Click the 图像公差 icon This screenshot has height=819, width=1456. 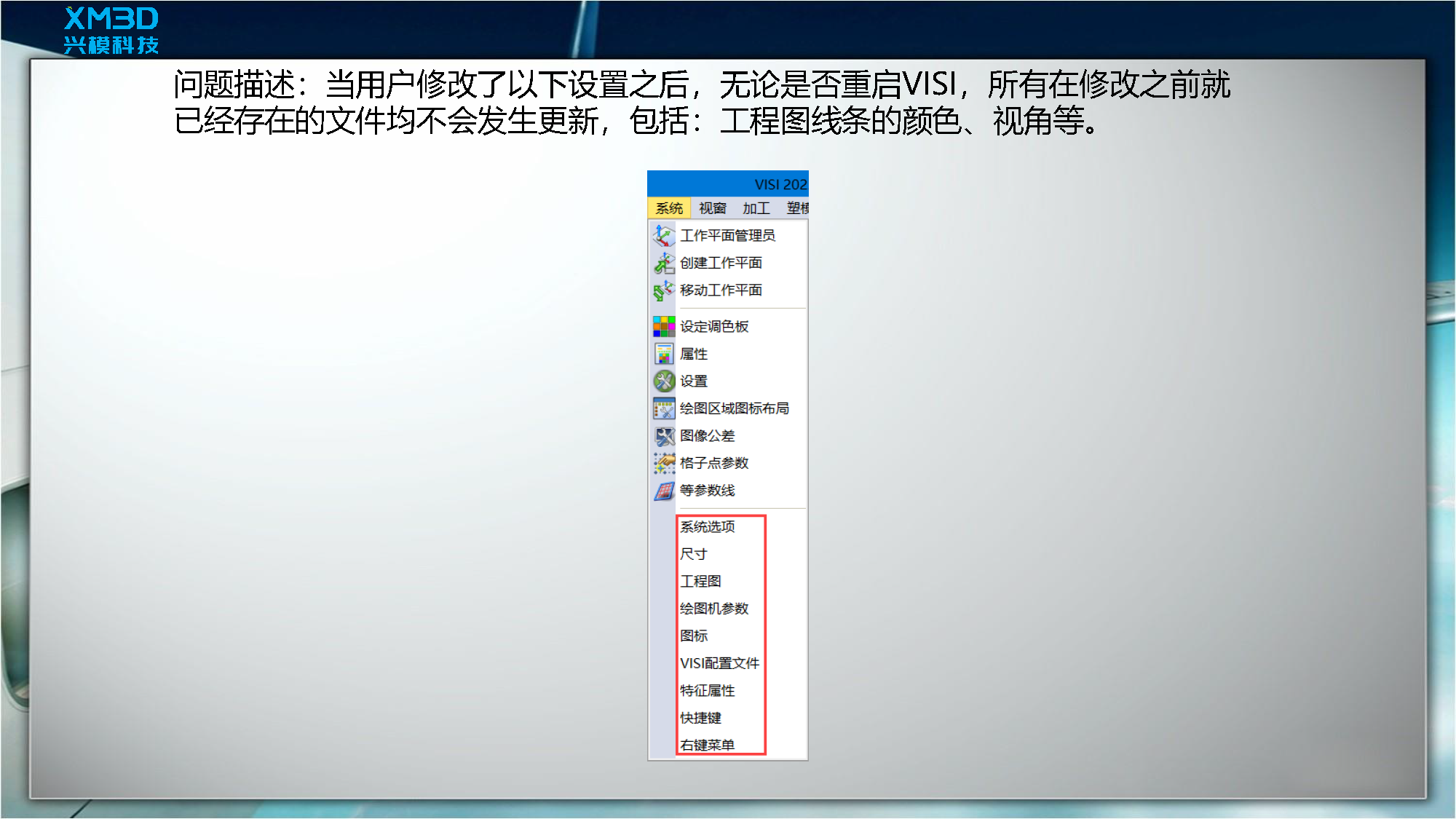(x=663, y=436)
